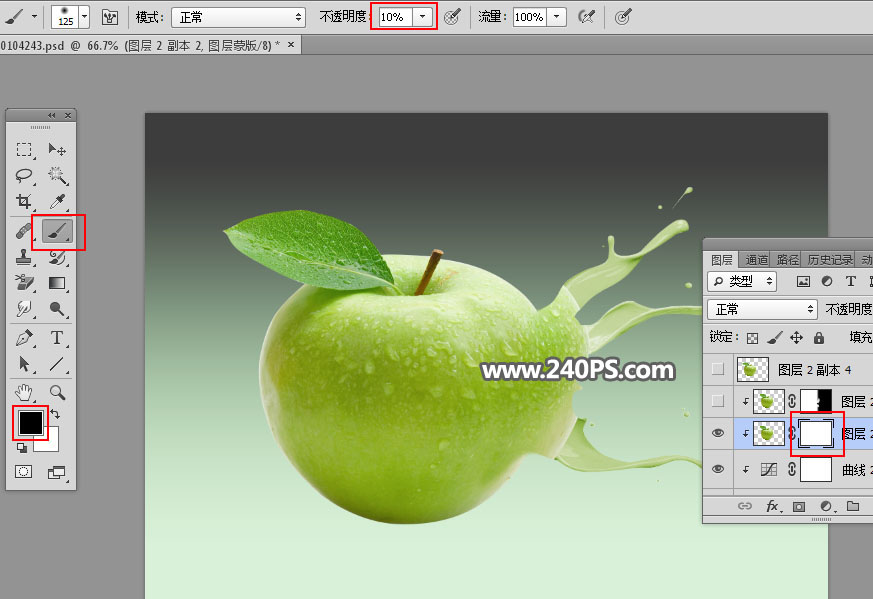Select the Rectangular Marquee tool
This screenshot has height=599, width=873.
[x=24, y=150]
